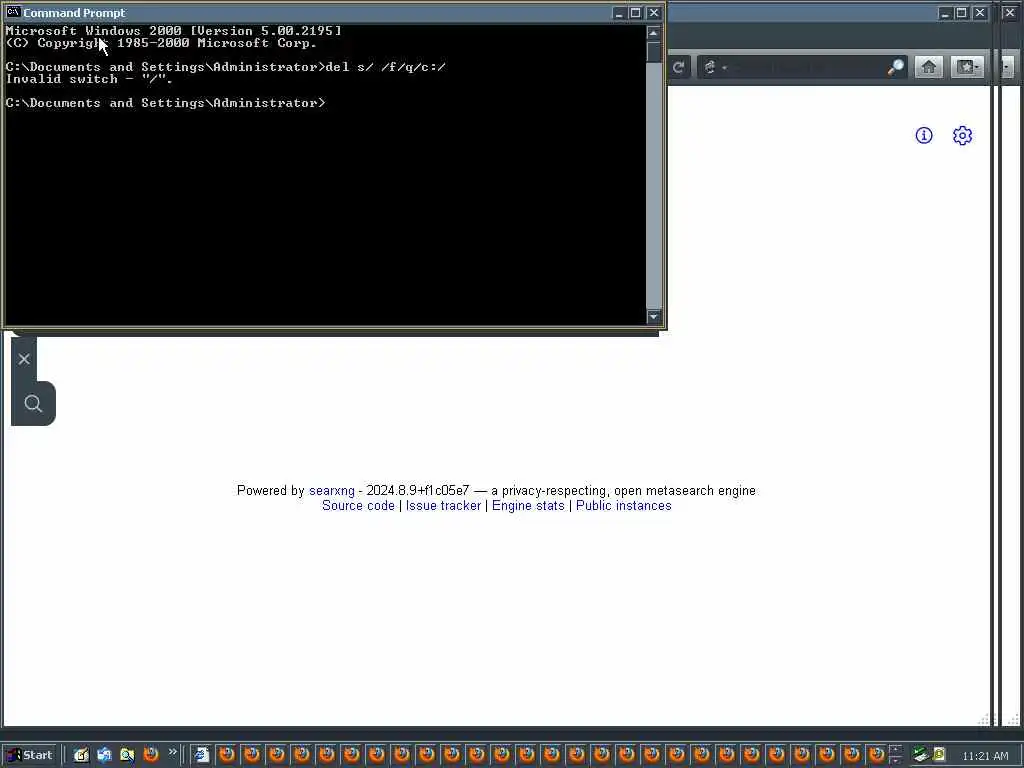Viewport: 1024px width, 768px height.
Task: Click the Copyright 1985-2000 Microsoft Corp. line
Action: click(x=161, y=43)
